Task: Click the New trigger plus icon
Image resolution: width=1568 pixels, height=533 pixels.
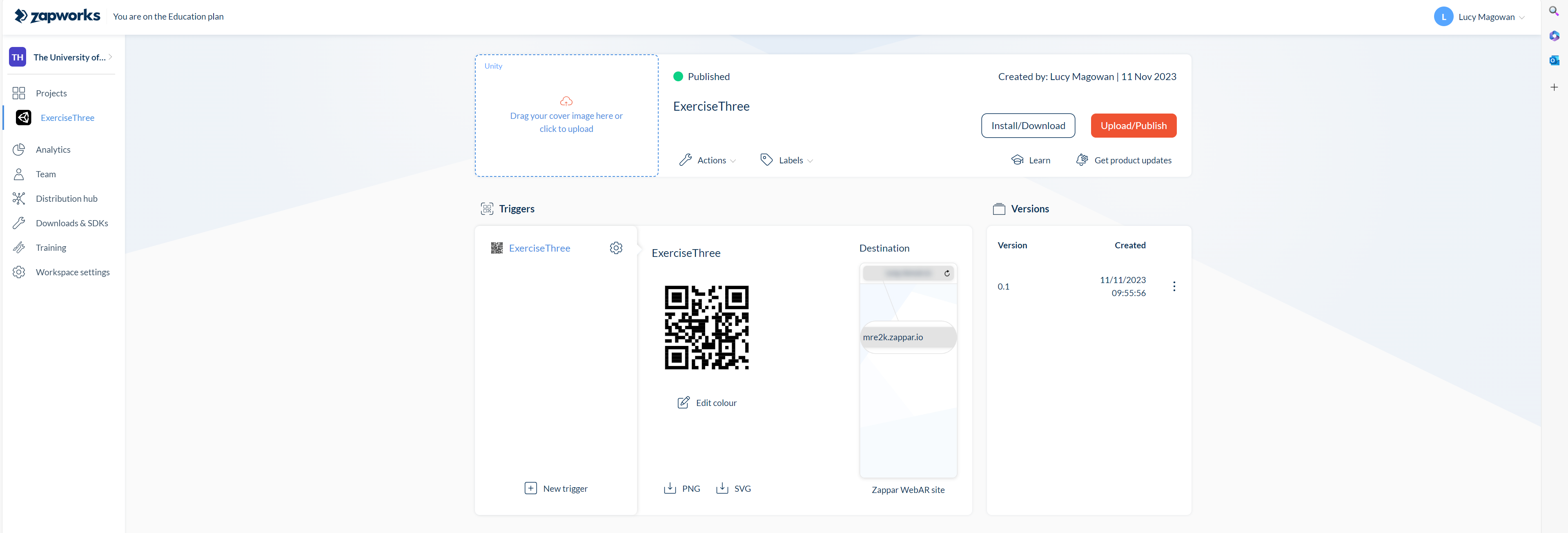Action: pos(531,488)
